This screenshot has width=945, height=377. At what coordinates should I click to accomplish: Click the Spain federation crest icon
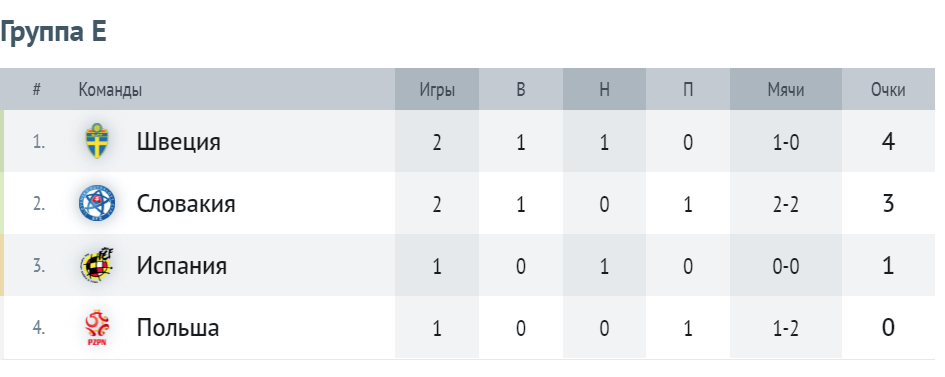point(96,265)
